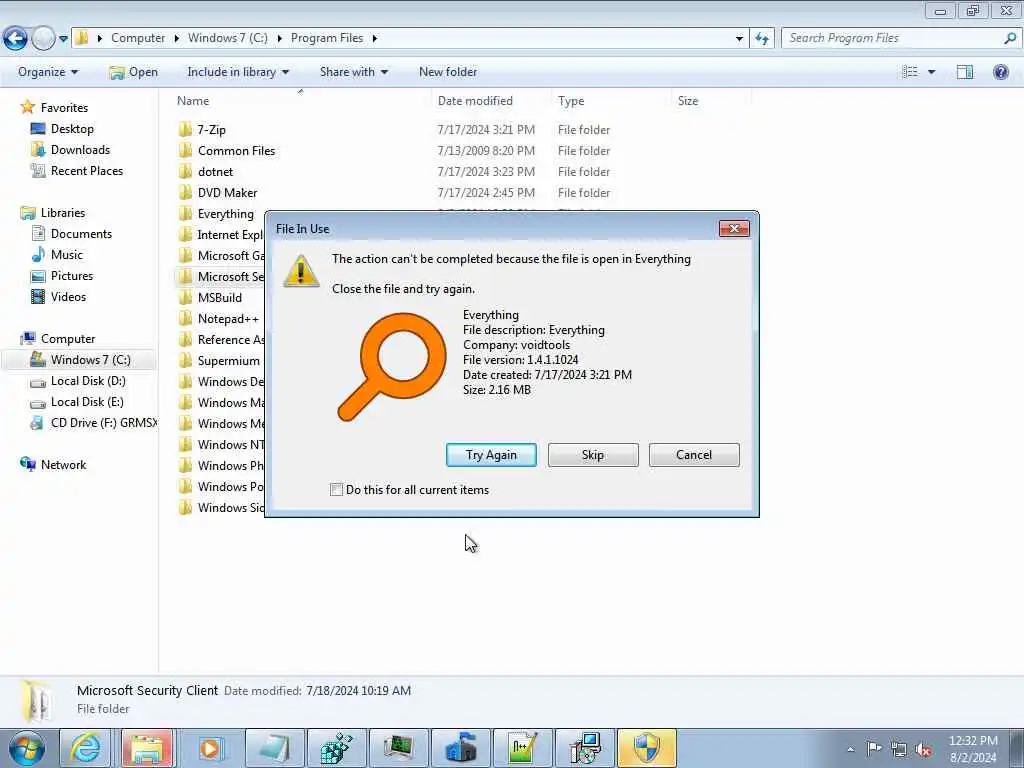Expand arrow after Computer breadcrumb

click(x=176, y=39)
